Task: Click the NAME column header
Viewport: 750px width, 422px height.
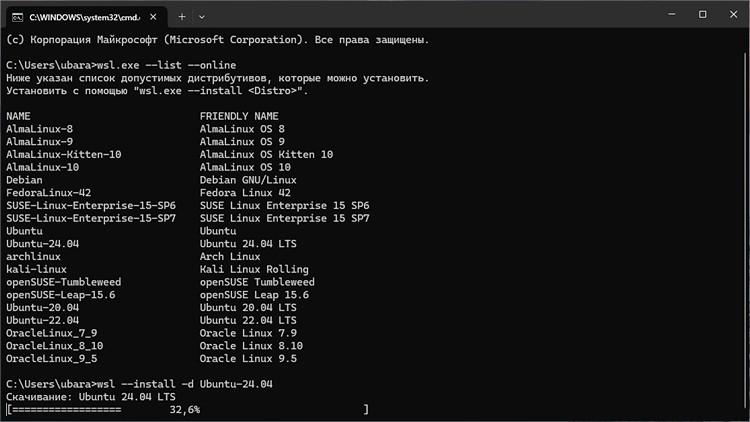Action: click(x=18, y=116)
